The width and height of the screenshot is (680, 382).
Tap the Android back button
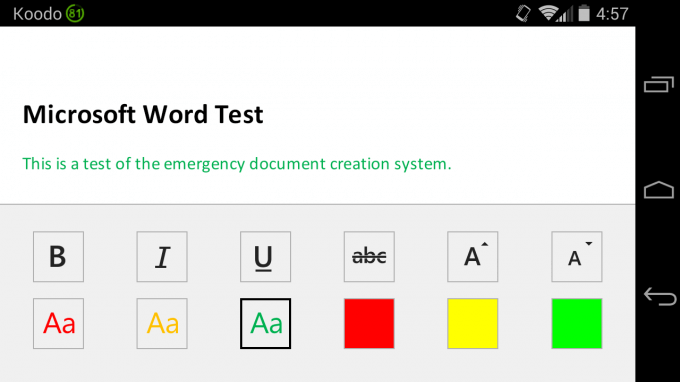[x=660, y=297]
